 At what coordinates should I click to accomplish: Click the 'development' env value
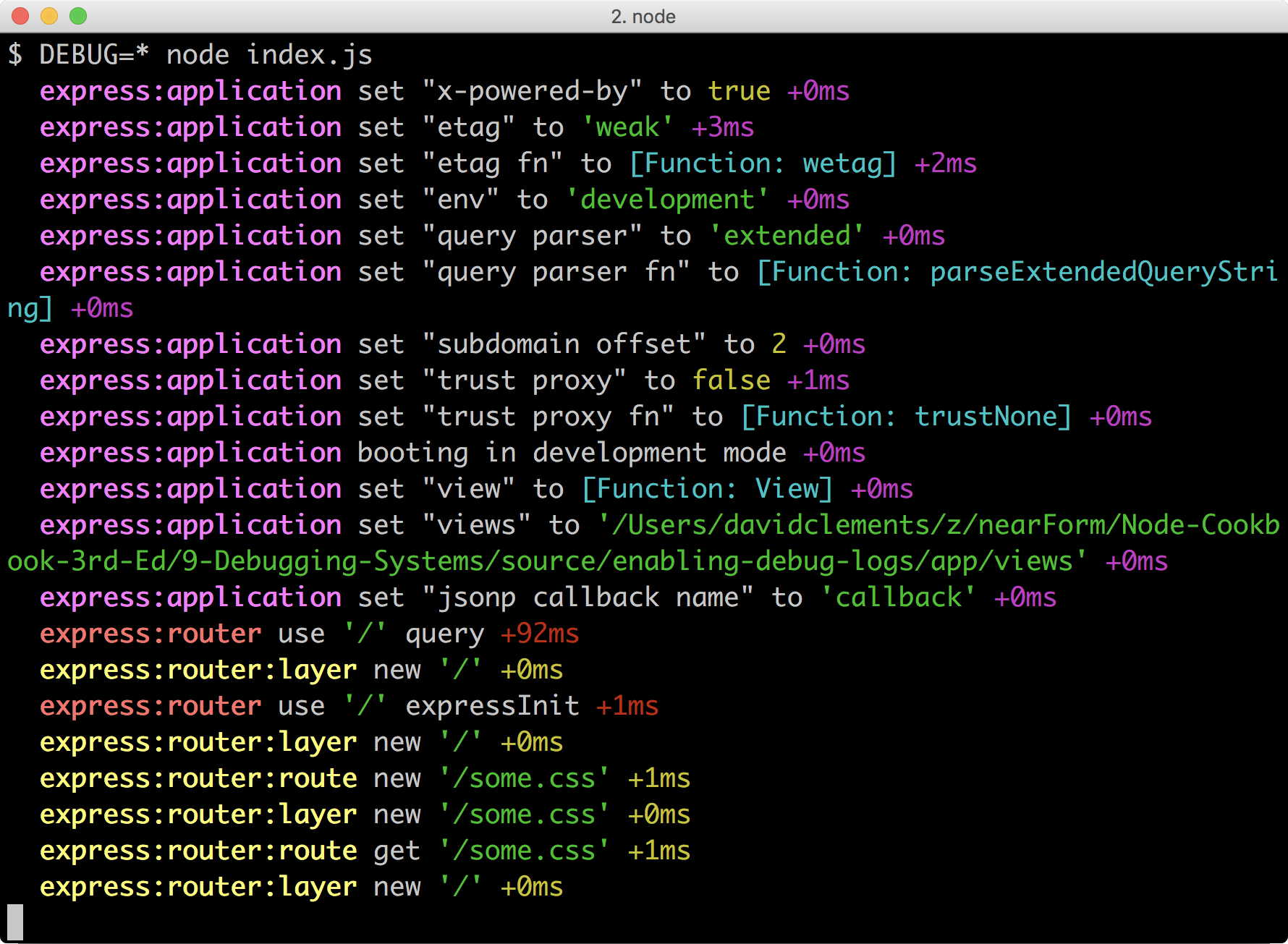(x=666, y=200)
